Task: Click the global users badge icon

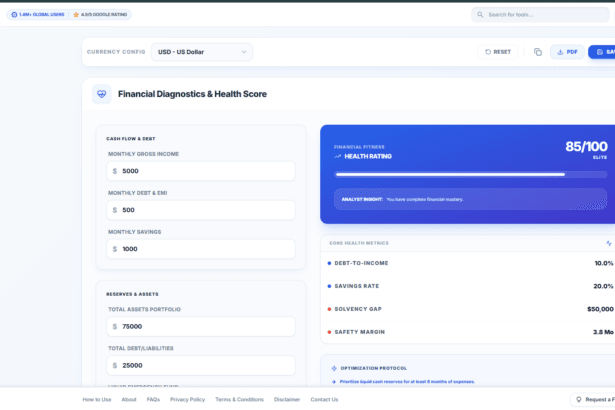Action: pyautogui.click(x=14, y=15)
